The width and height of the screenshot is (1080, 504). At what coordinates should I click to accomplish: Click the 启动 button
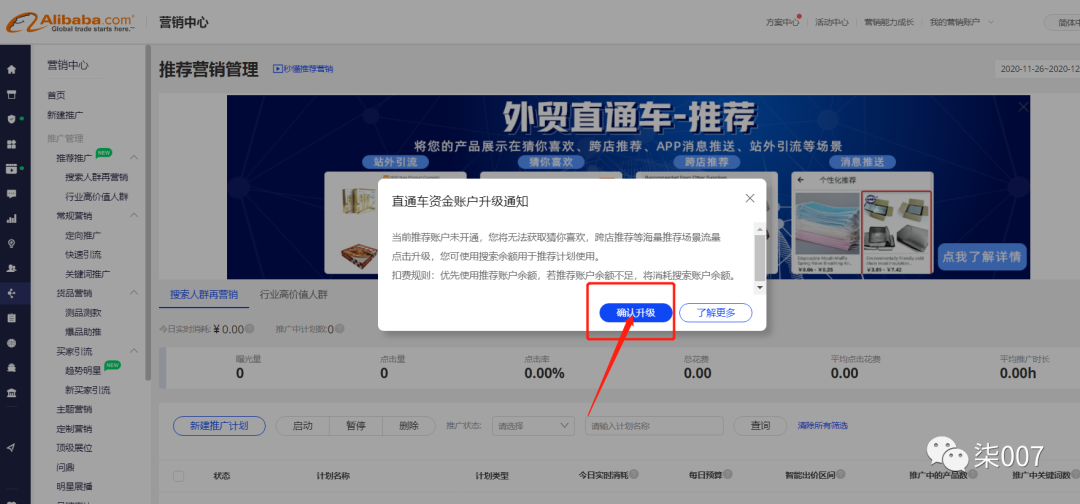coord(302,426)
